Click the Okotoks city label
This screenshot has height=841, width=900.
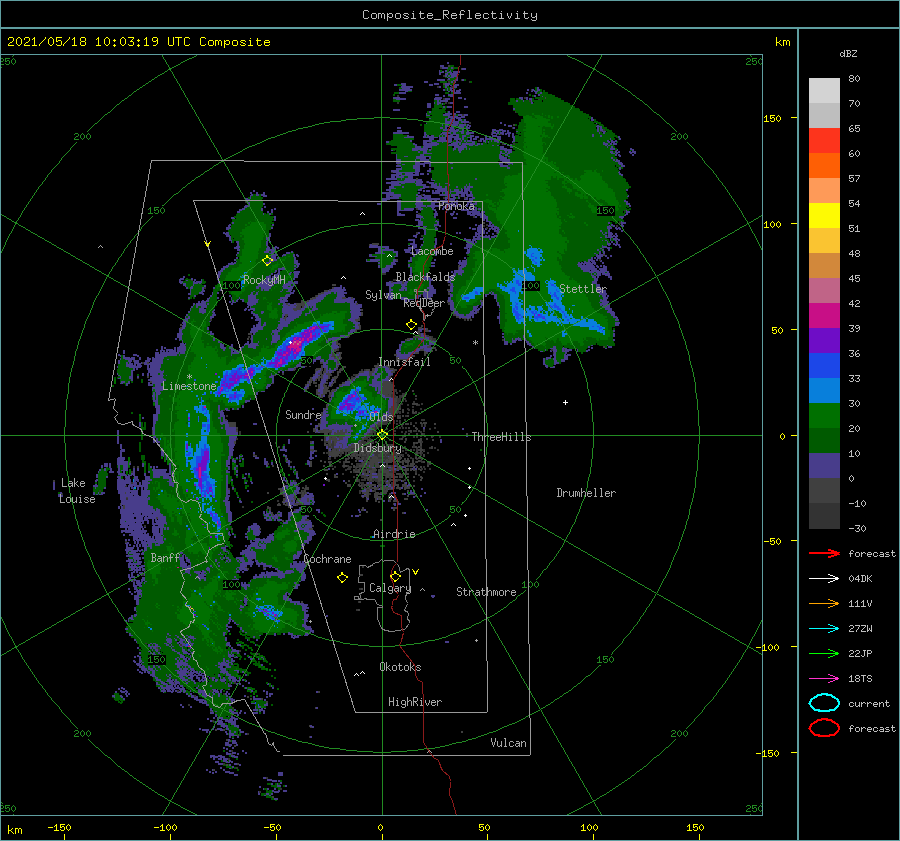click(x=400, y=667)
